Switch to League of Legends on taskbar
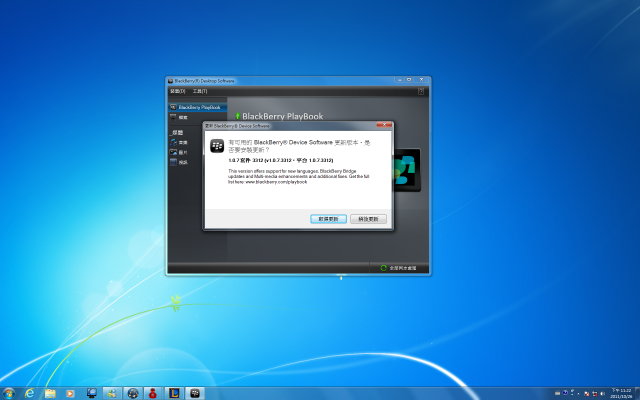 [174, 393]
